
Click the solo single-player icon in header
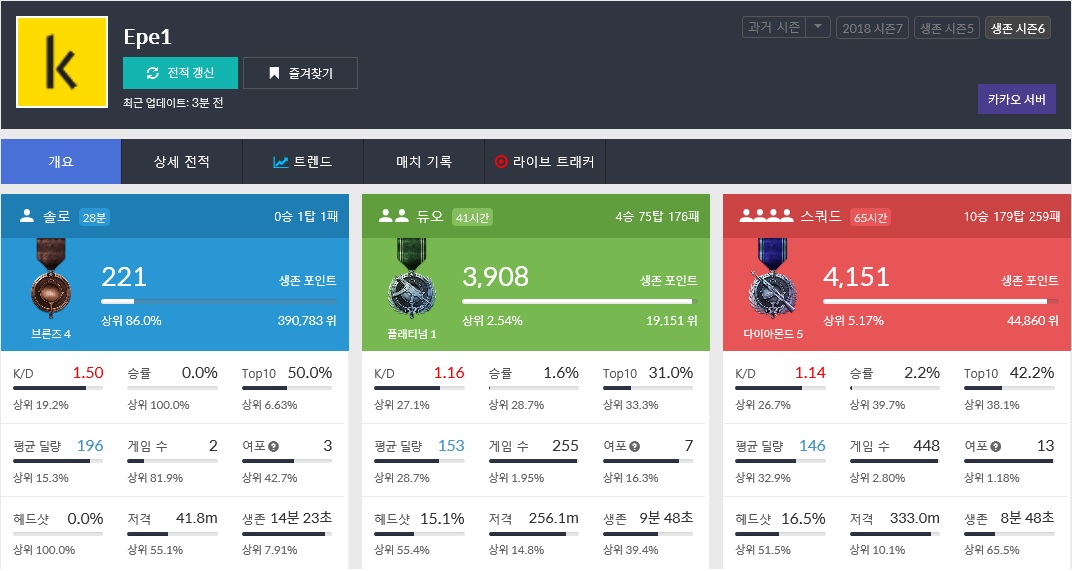tap(27, 216)
